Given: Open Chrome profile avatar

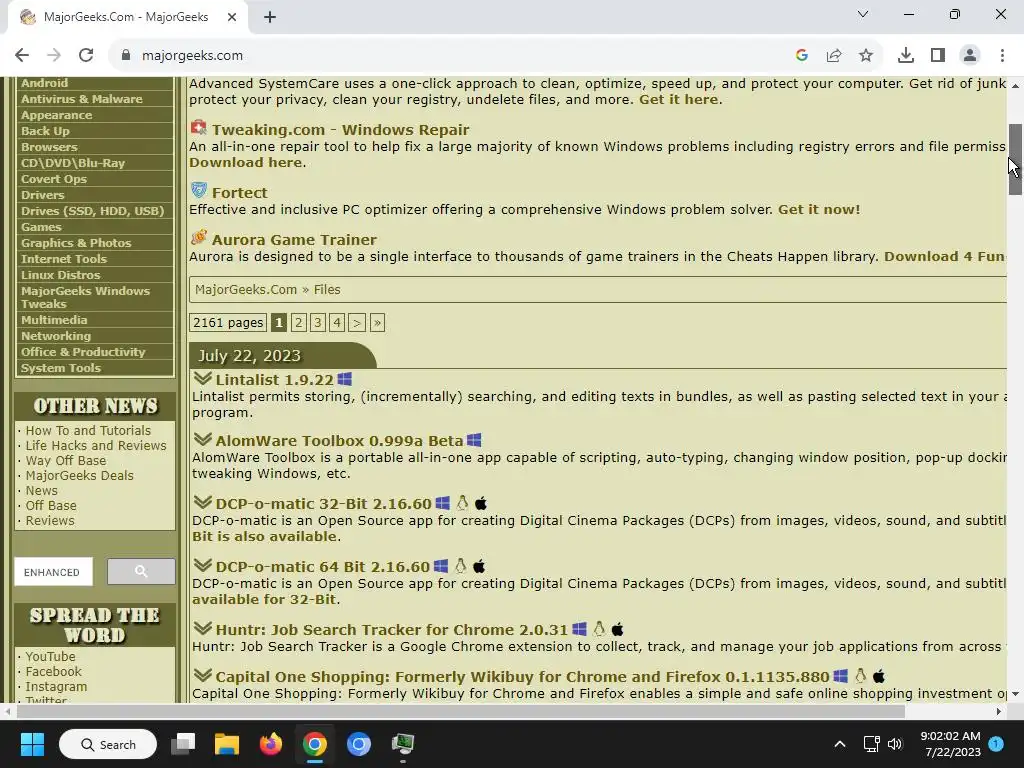Looking at the screenshot, I should click(x=970, y=56).
